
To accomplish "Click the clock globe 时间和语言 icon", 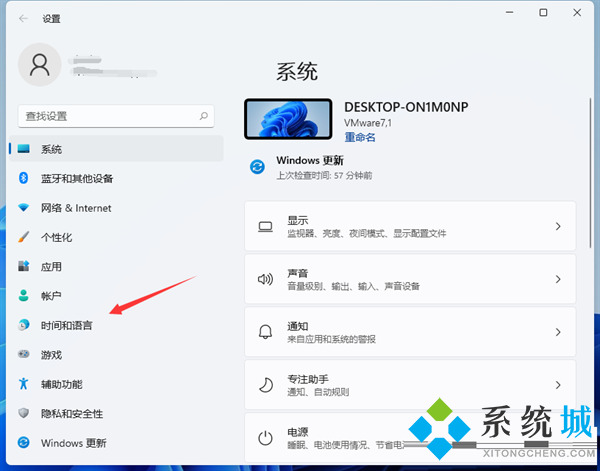I will pos(23,325).
